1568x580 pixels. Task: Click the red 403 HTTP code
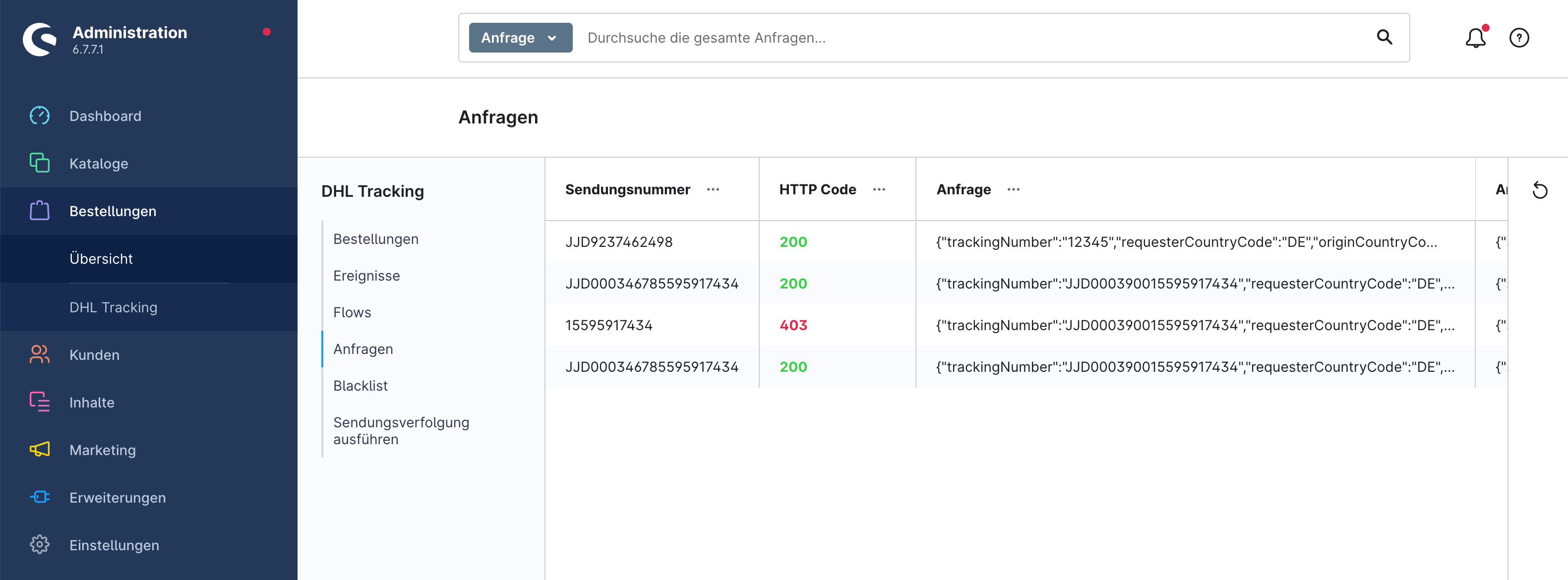pos(793,325)
